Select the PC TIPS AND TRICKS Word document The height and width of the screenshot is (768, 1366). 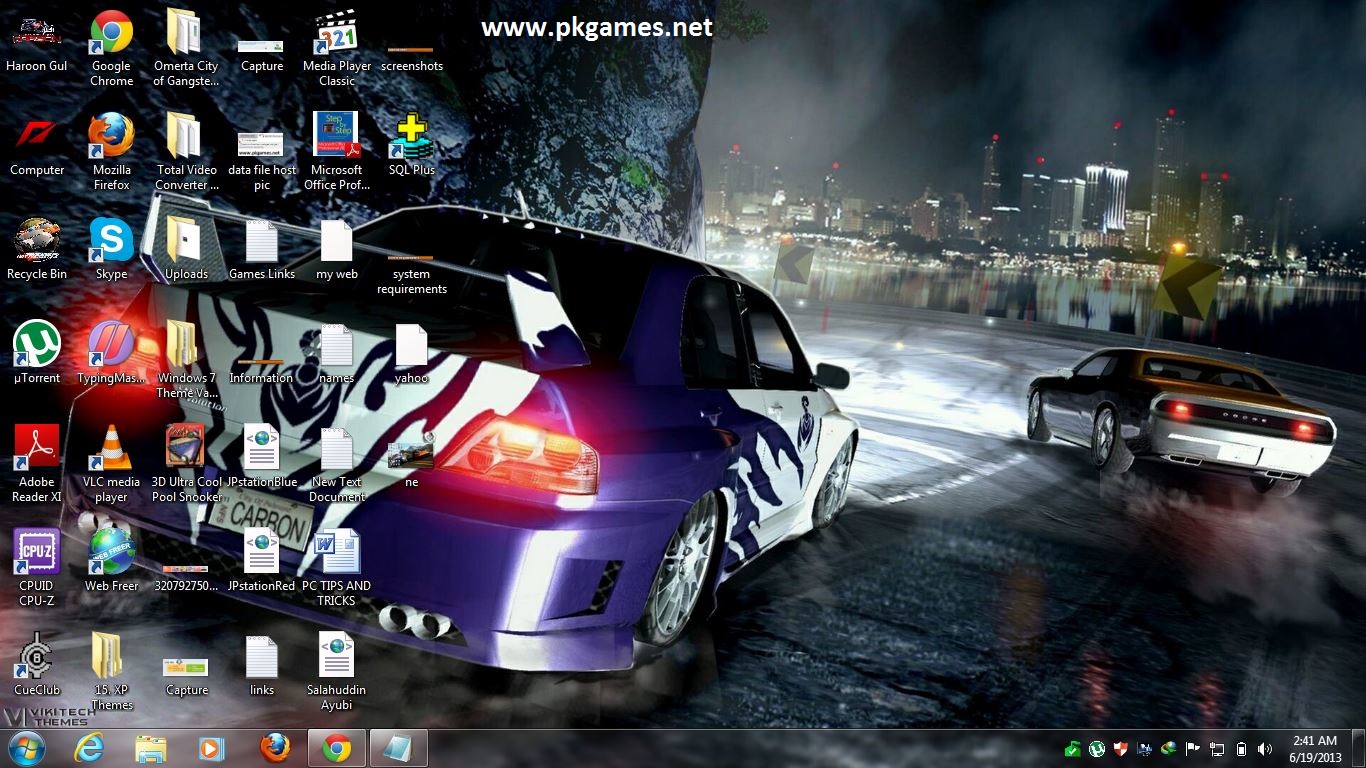coord(337,567)
